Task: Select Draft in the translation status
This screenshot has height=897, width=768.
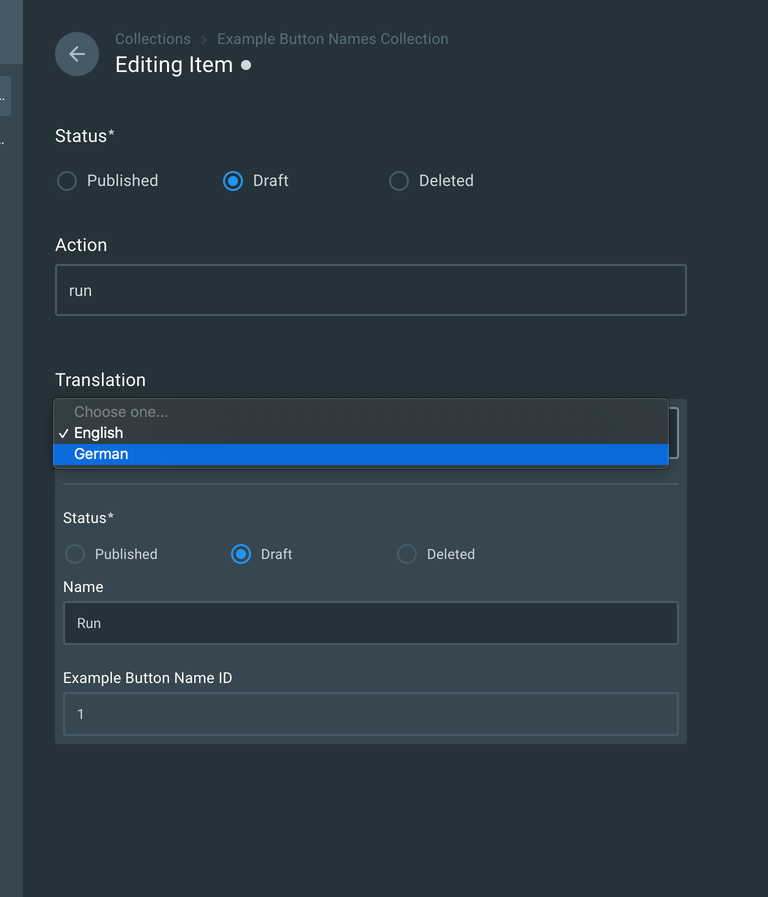Action: [241, 554]
